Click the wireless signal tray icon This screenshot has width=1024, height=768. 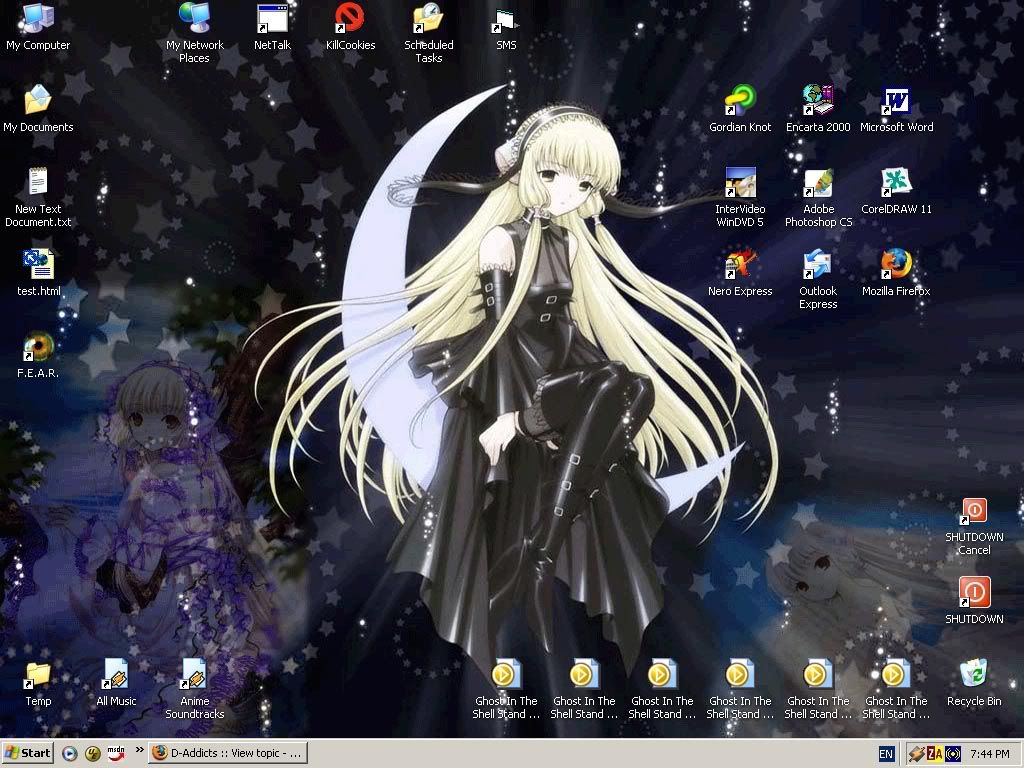click(x=953, y=754)
